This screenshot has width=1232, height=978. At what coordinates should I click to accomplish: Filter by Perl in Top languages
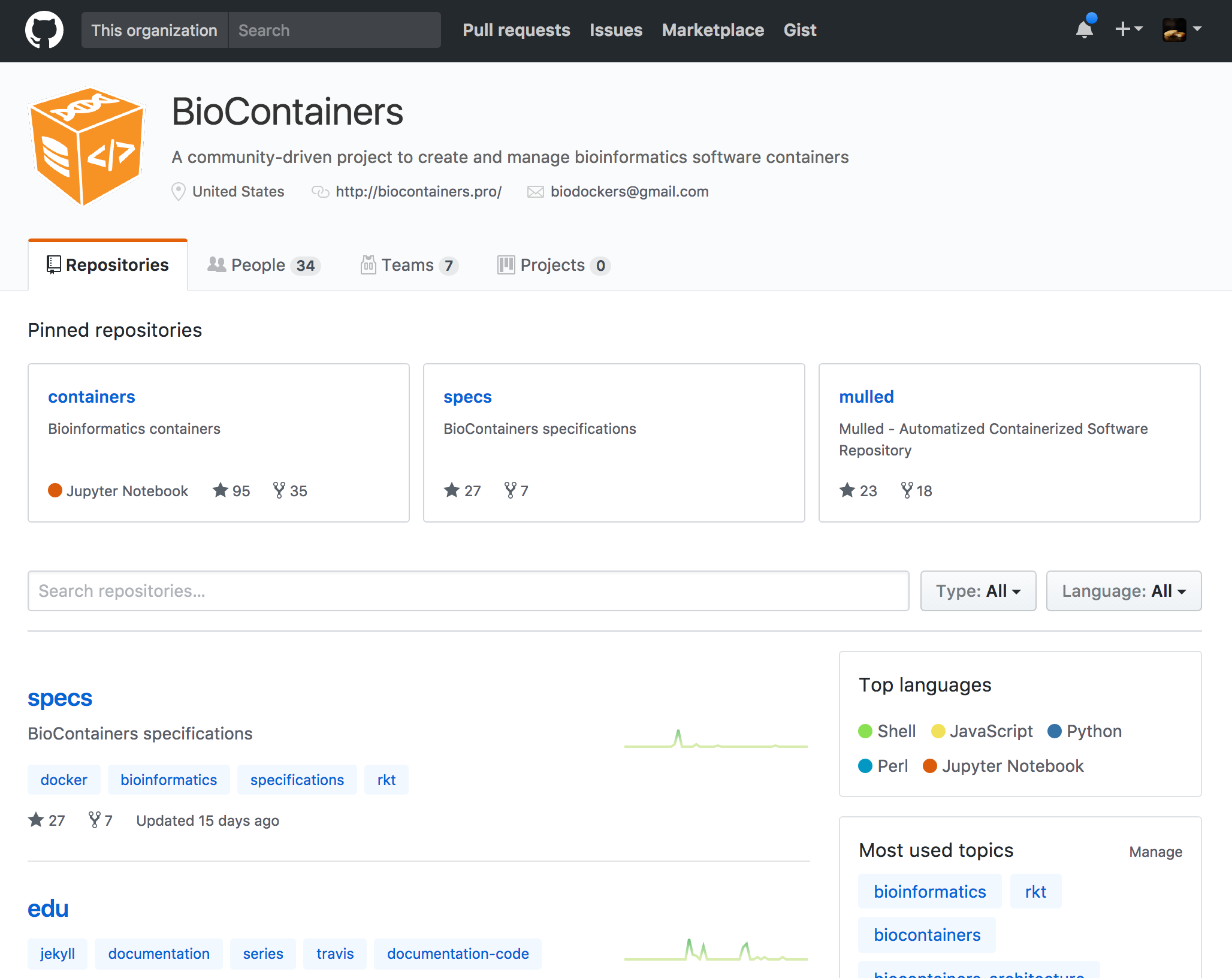[883, 766]
